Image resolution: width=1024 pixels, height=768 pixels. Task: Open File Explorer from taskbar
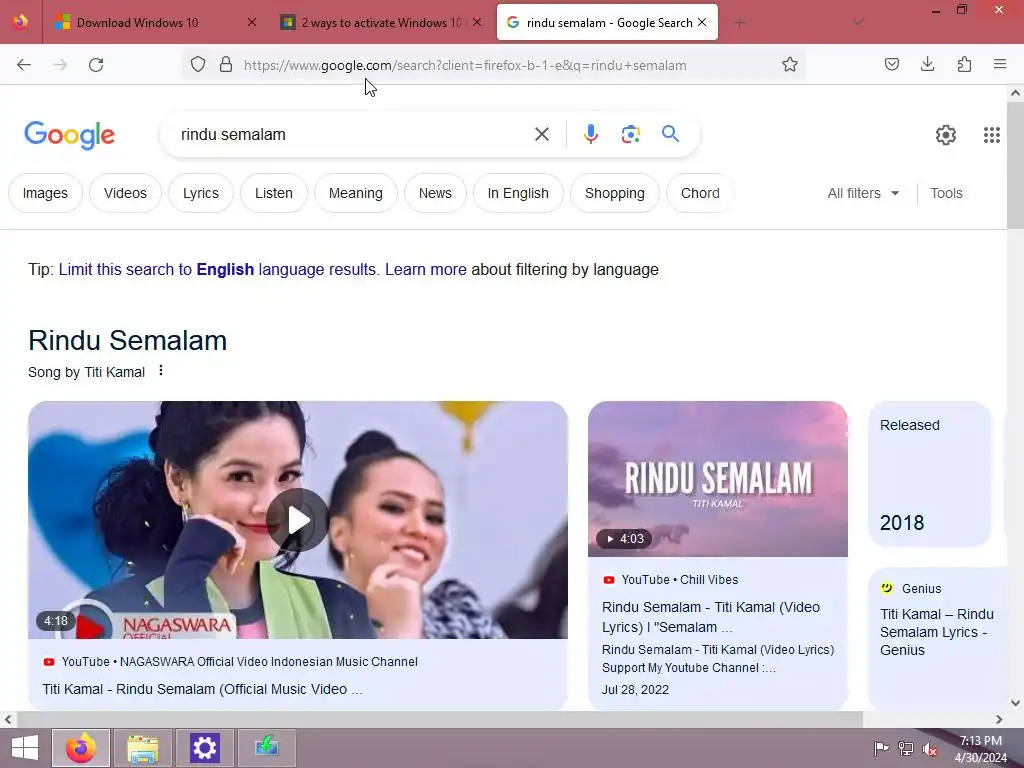[x=143, y=748]
